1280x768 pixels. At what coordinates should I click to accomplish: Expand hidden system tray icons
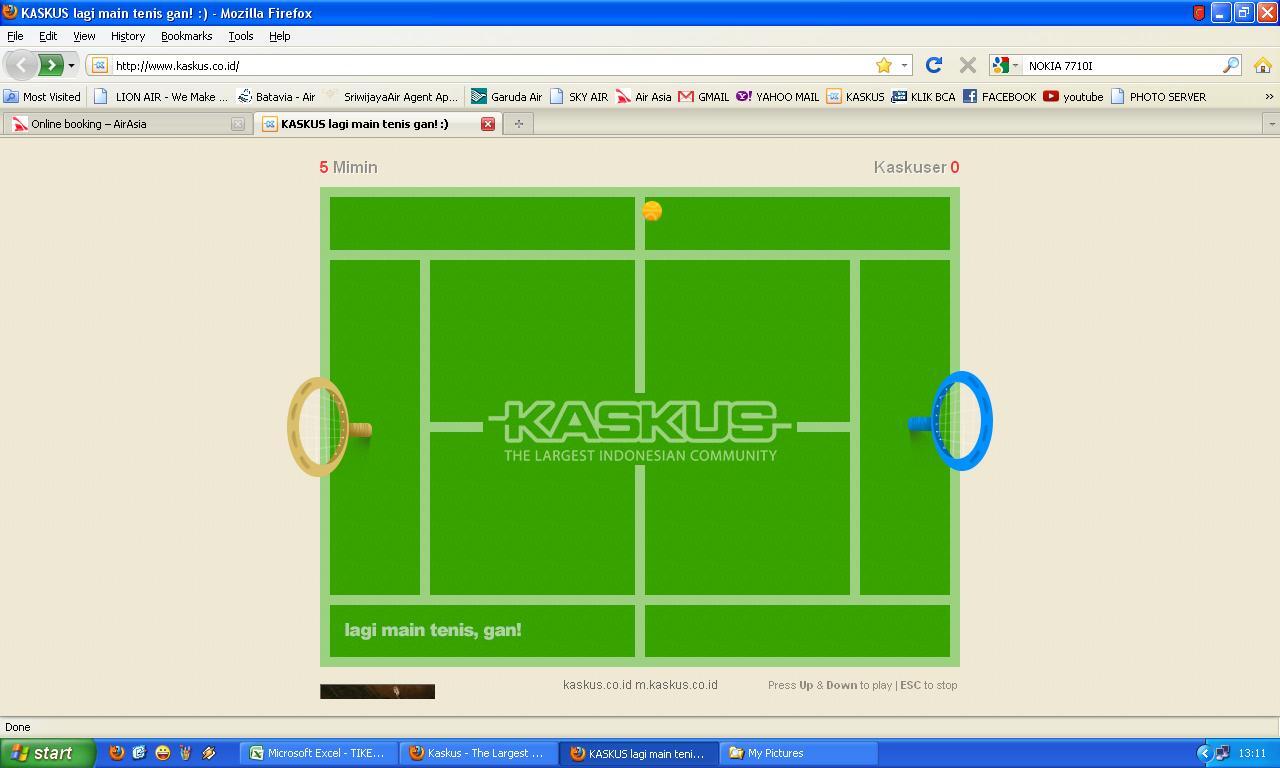pos(1204,753)
